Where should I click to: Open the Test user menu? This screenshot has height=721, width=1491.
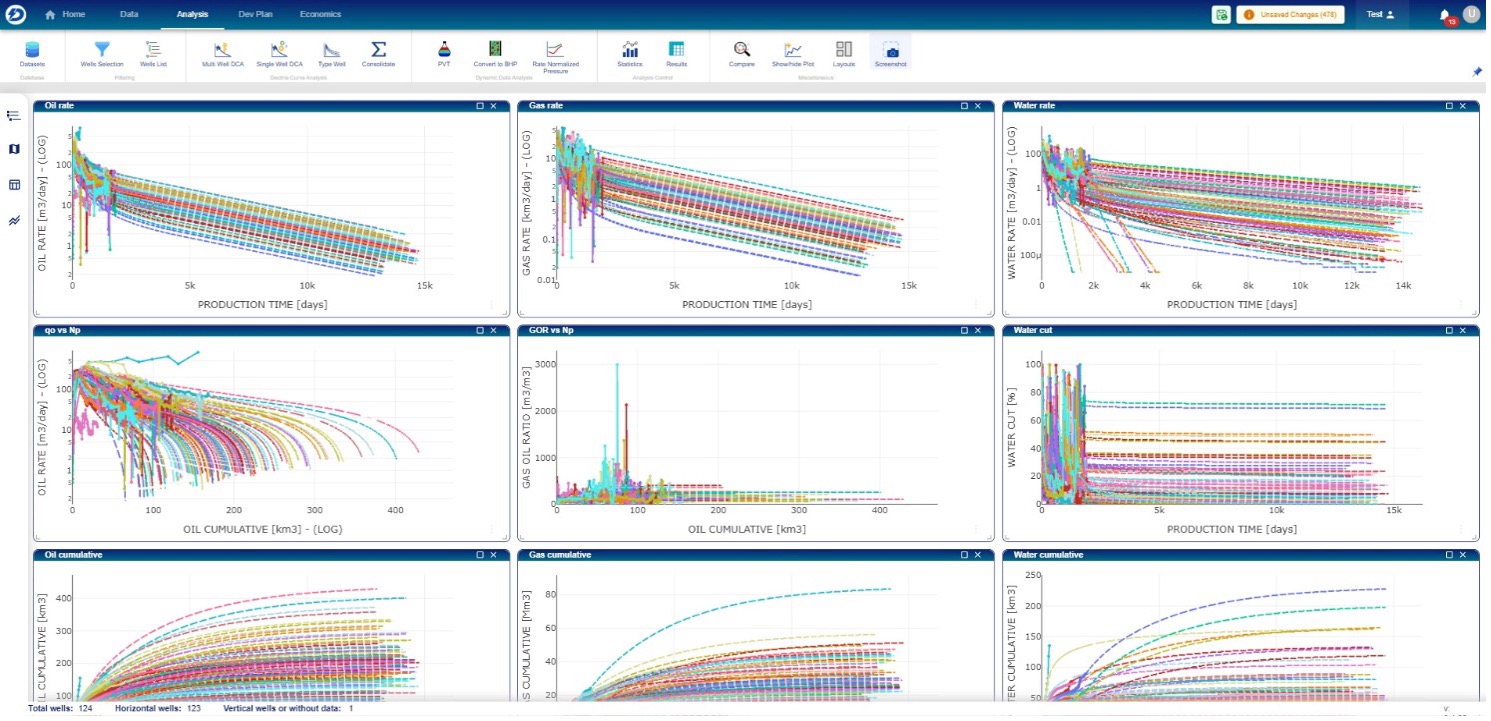1380,14
